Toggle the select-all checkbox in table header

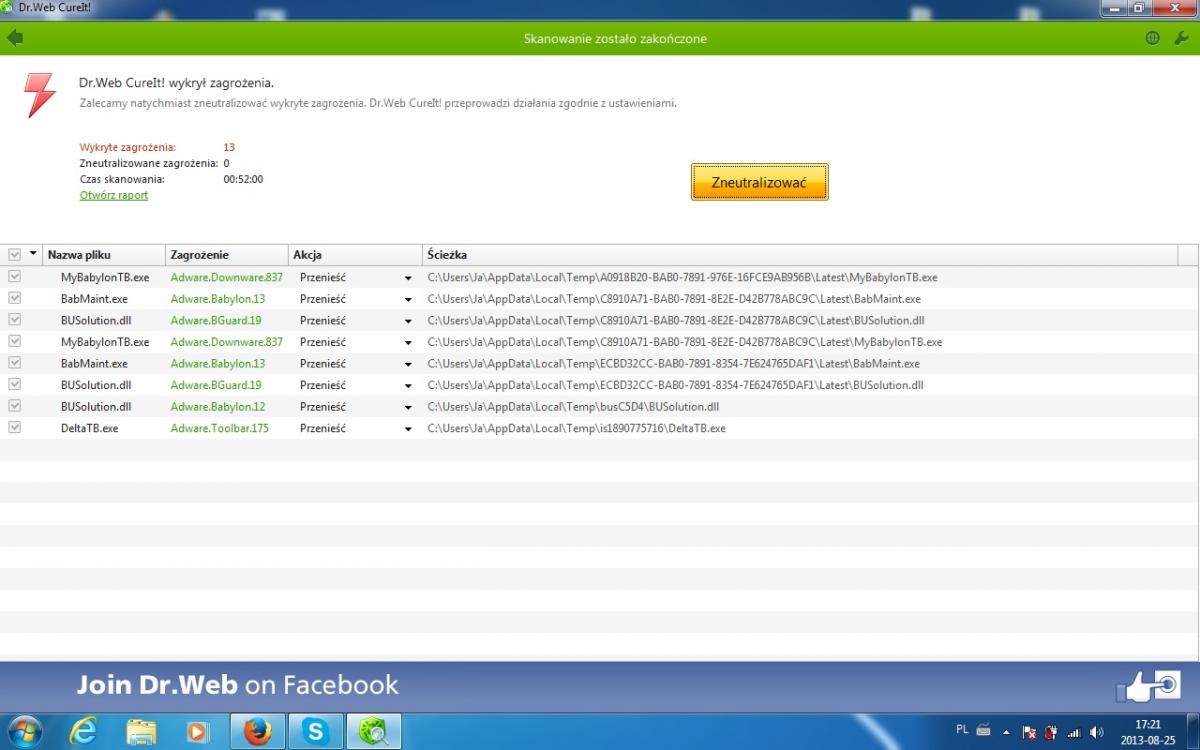(x=14, y=255)
